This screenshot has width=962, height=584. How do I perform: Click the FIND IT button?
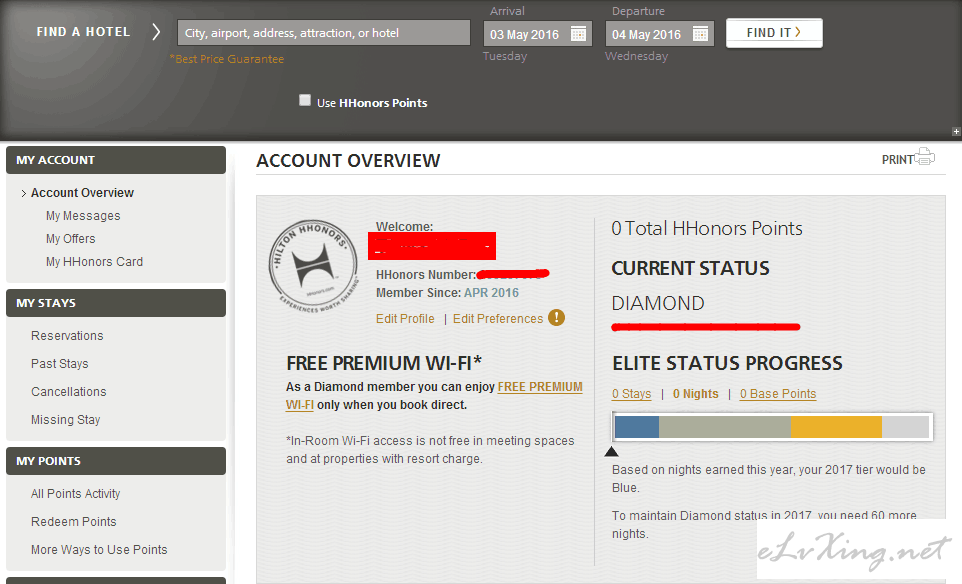pos(774,33)
